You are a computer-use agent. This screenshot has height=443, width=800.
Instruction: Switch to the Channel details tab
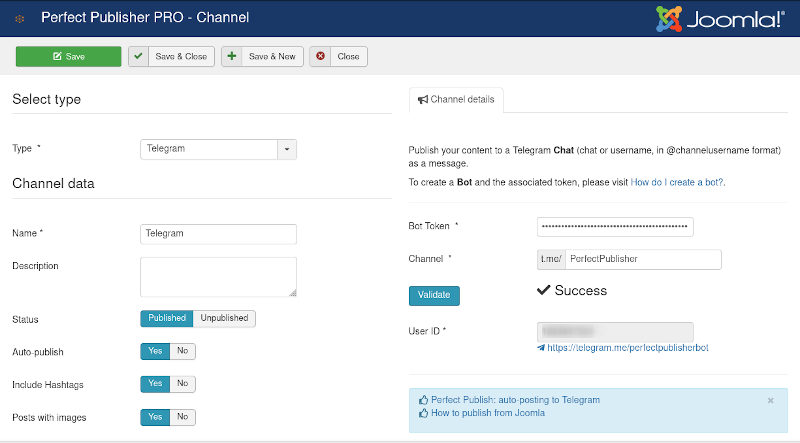(x=456, y=100)
